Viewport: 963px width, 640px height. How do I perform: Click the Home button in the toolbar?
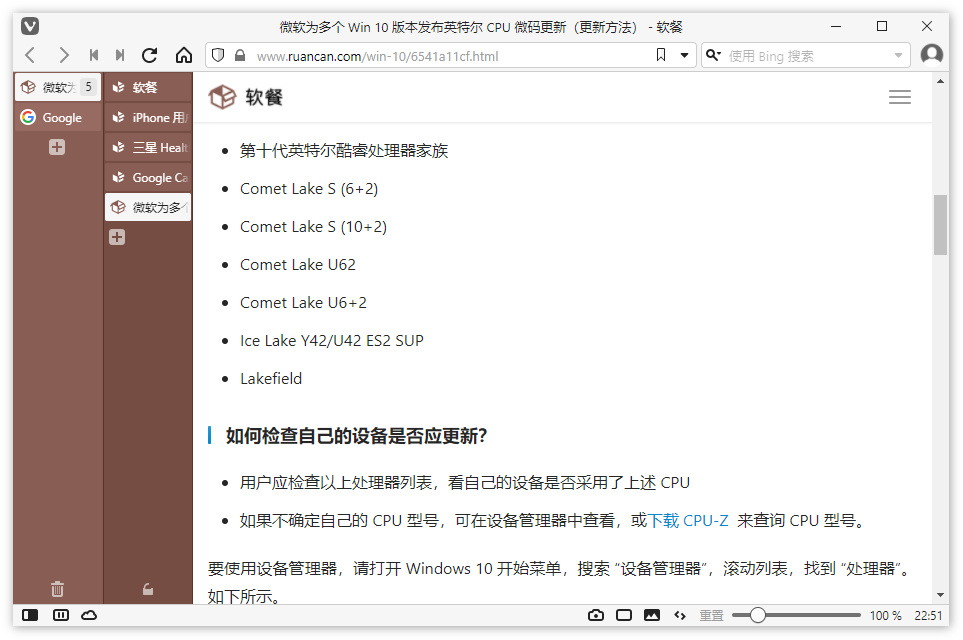184,55
